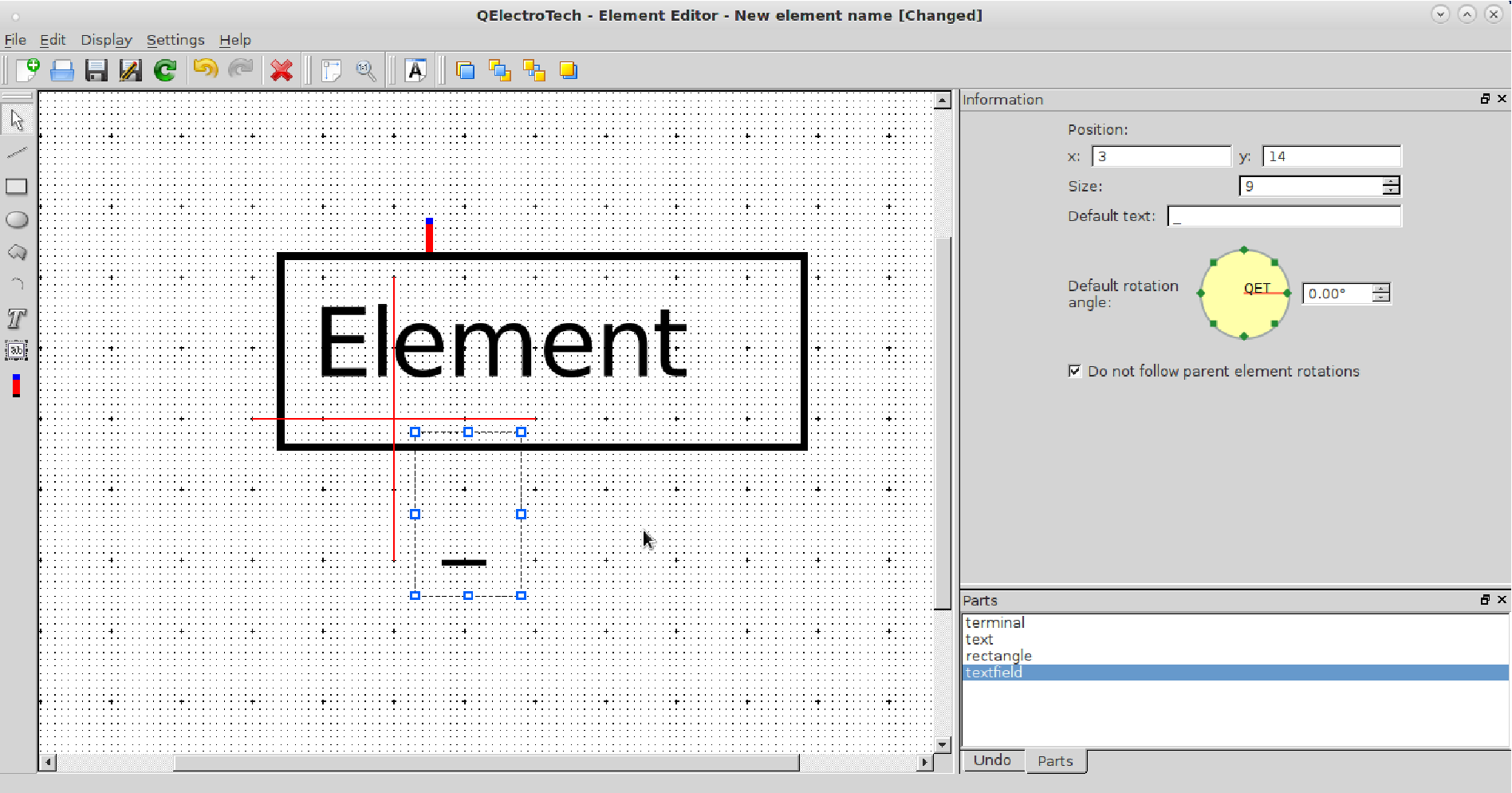The width and height of the screenshot is (1512, 793).
Task: Click the canvas scroll down arrow
Action: [x=943, y=744]
